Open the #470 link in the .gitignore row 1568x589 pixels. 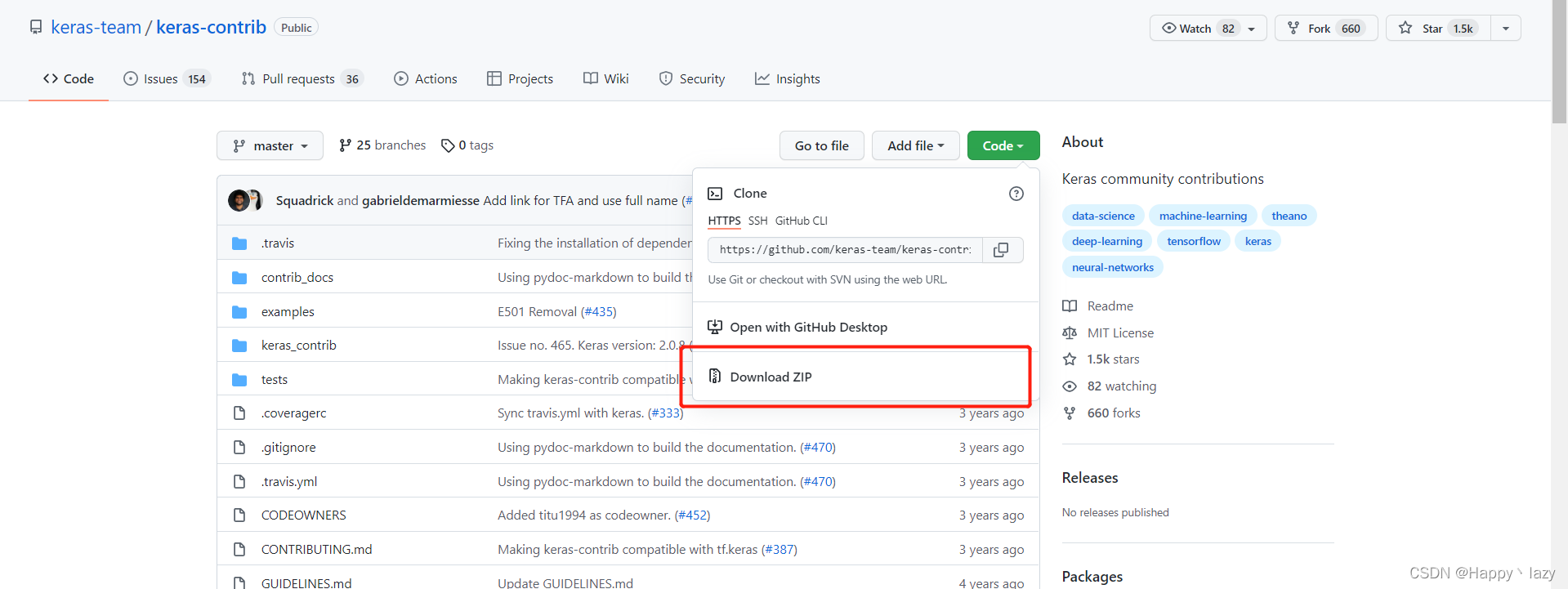(x=818, y=448)
